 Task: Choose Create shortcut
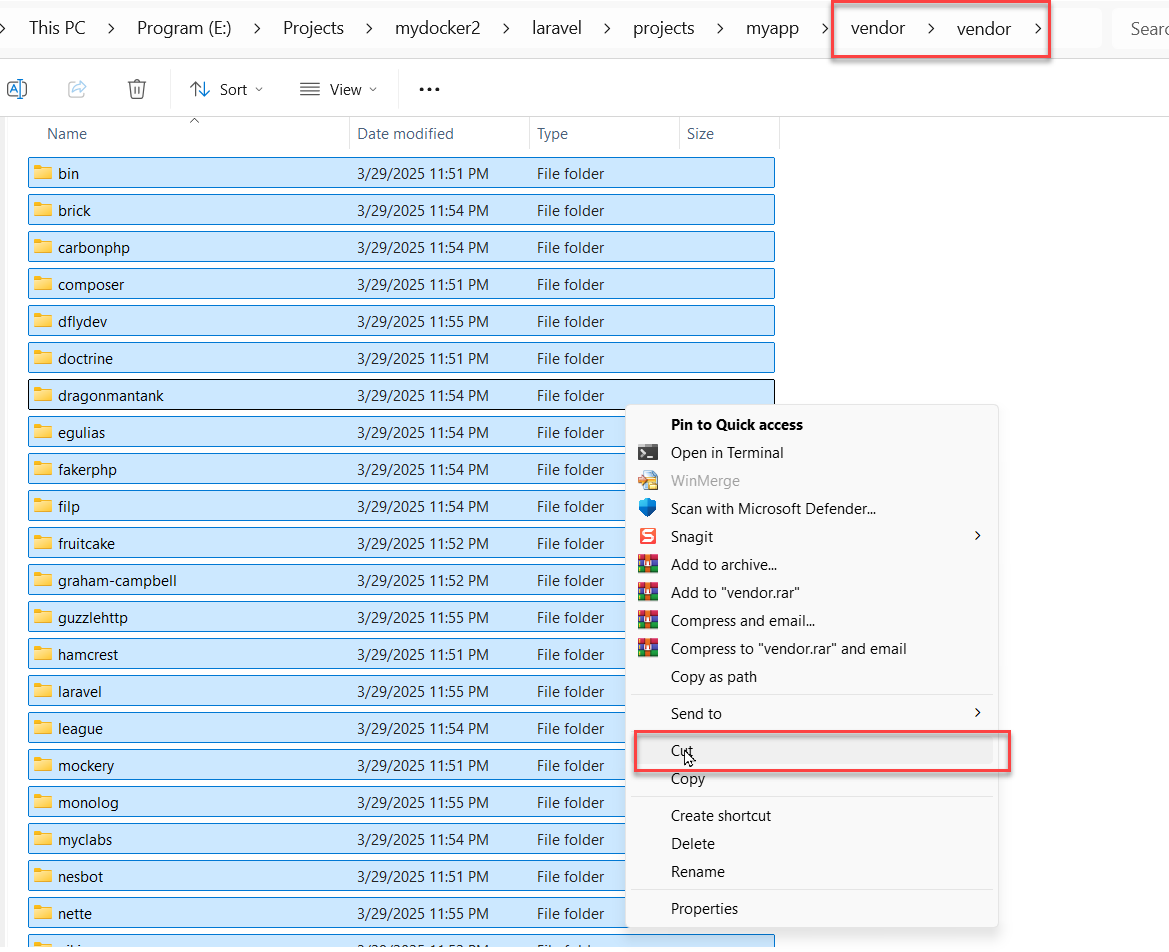click(813, 816)
